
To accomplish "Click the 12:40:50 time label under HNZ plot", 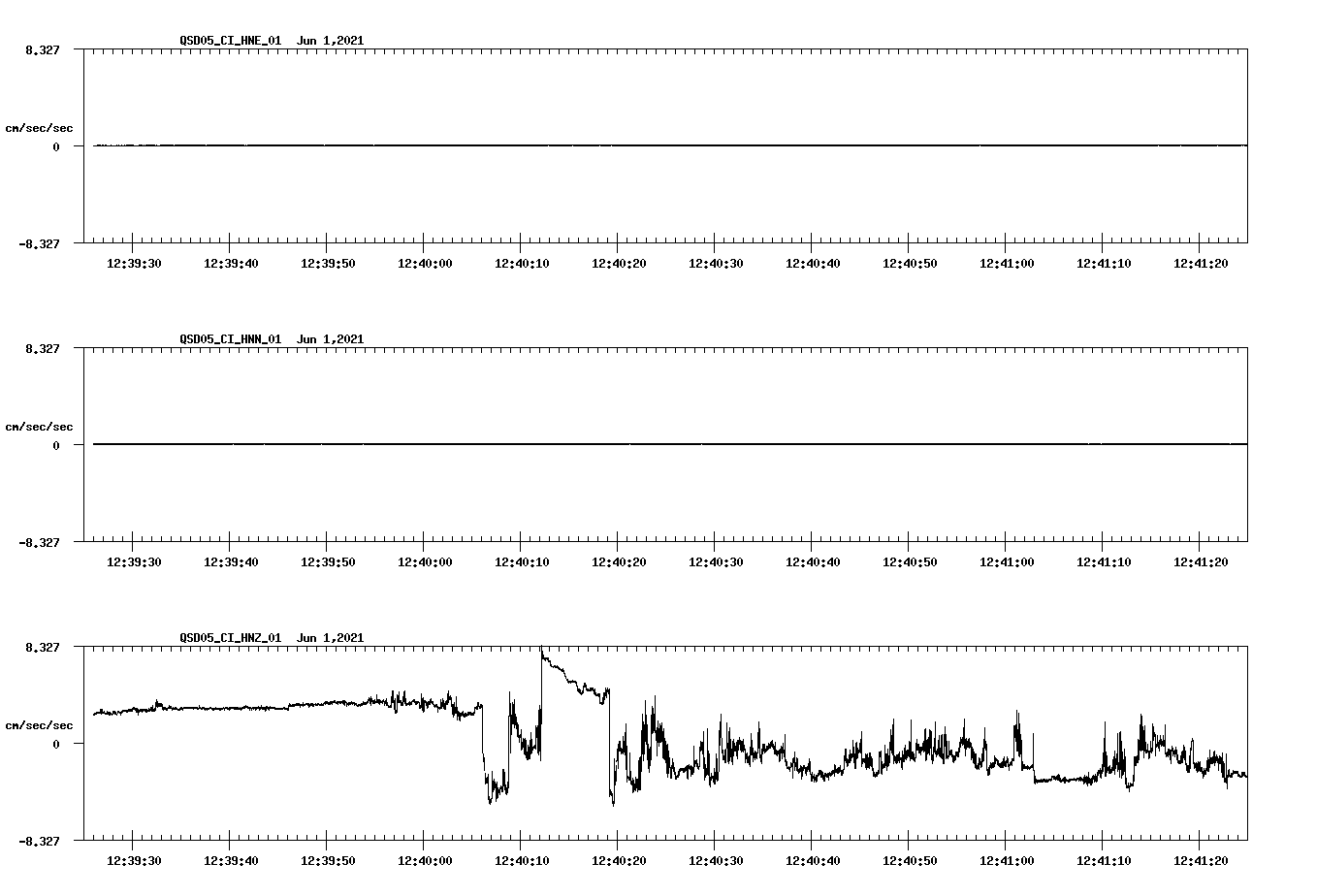I will click(910, 861).
